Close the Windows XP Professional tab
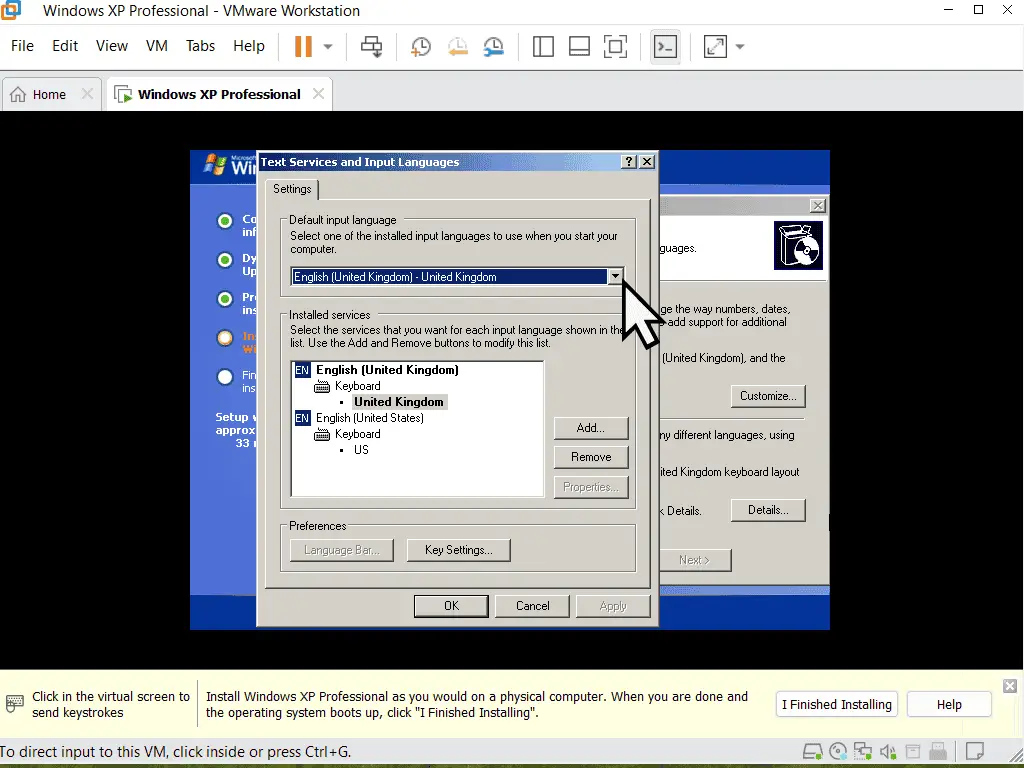Image resolution: width=1024 pixels, height=768 pixels. 318,94
